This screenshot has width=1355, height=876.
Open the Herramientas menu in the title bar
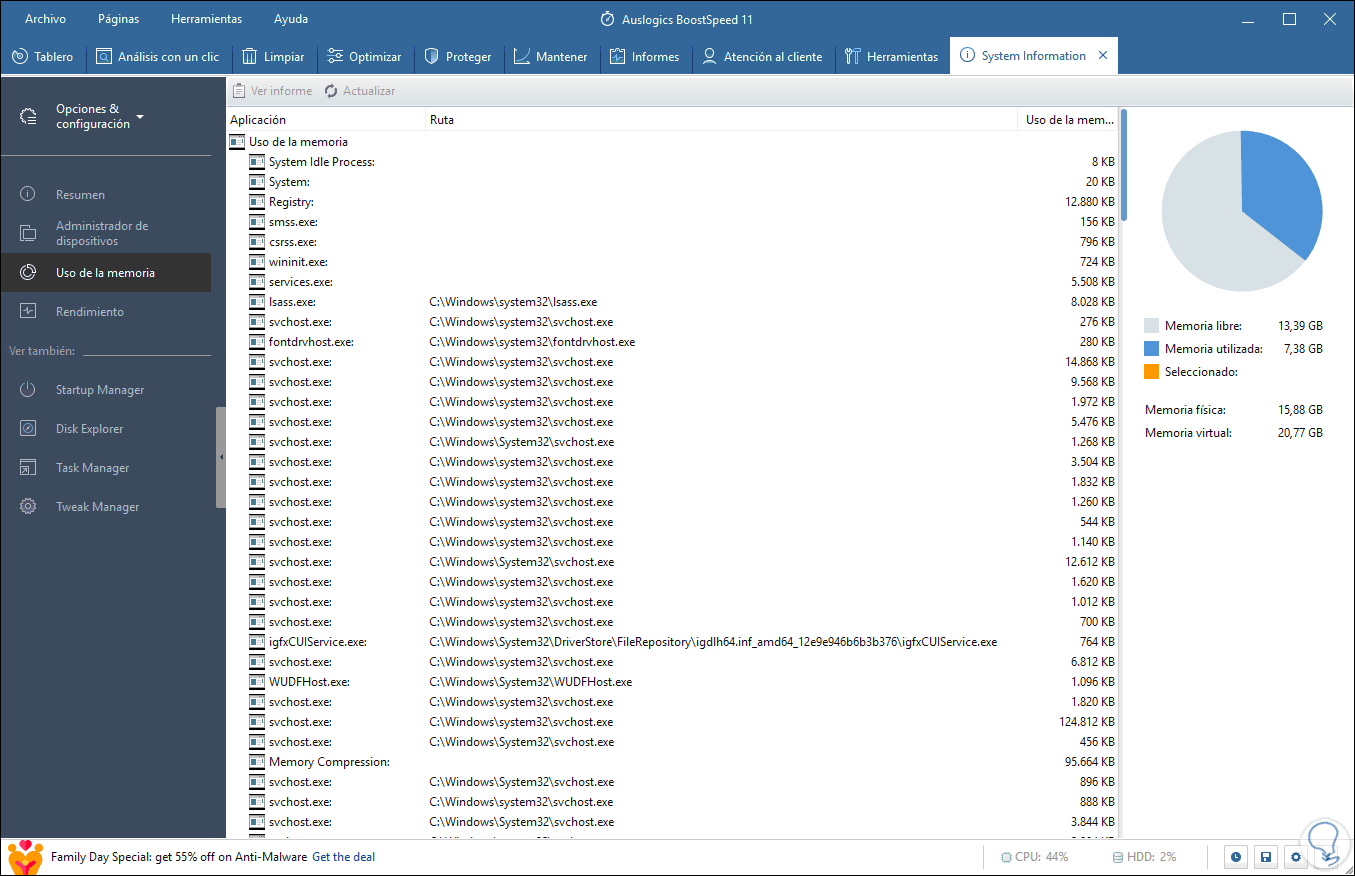click(x=207, y=19)
